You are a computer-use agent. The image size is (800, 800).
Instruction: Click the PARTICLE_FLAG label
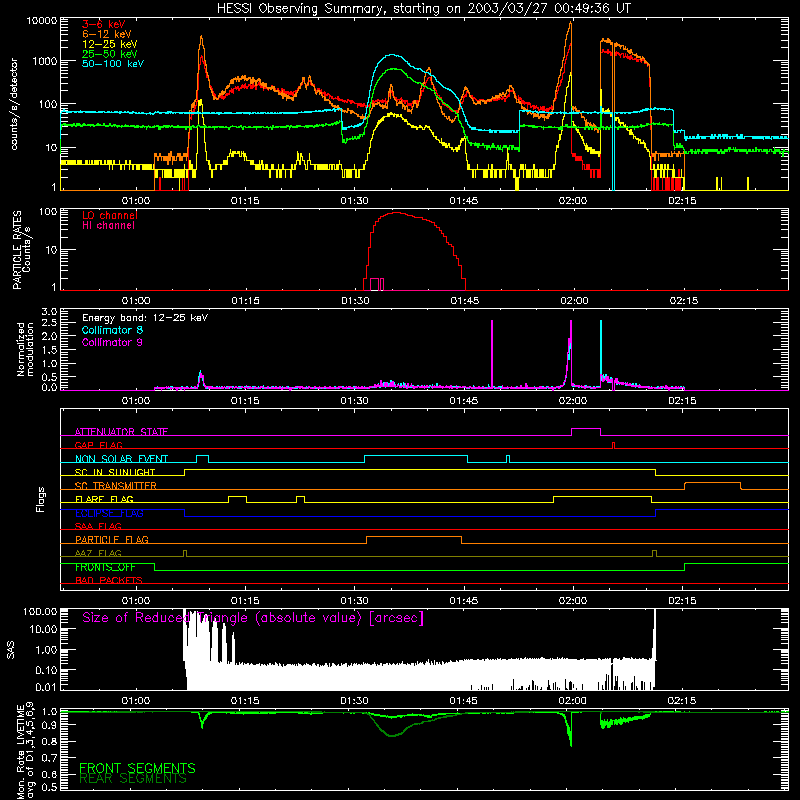(x=112, y=539)
